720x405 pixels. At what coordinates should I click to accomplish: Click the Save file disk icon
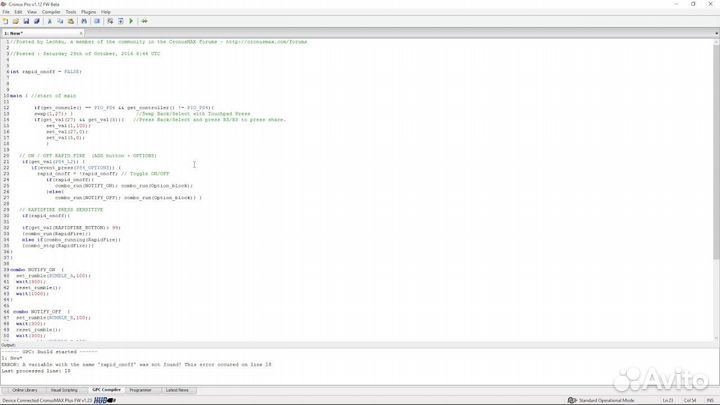coord(27,21)
